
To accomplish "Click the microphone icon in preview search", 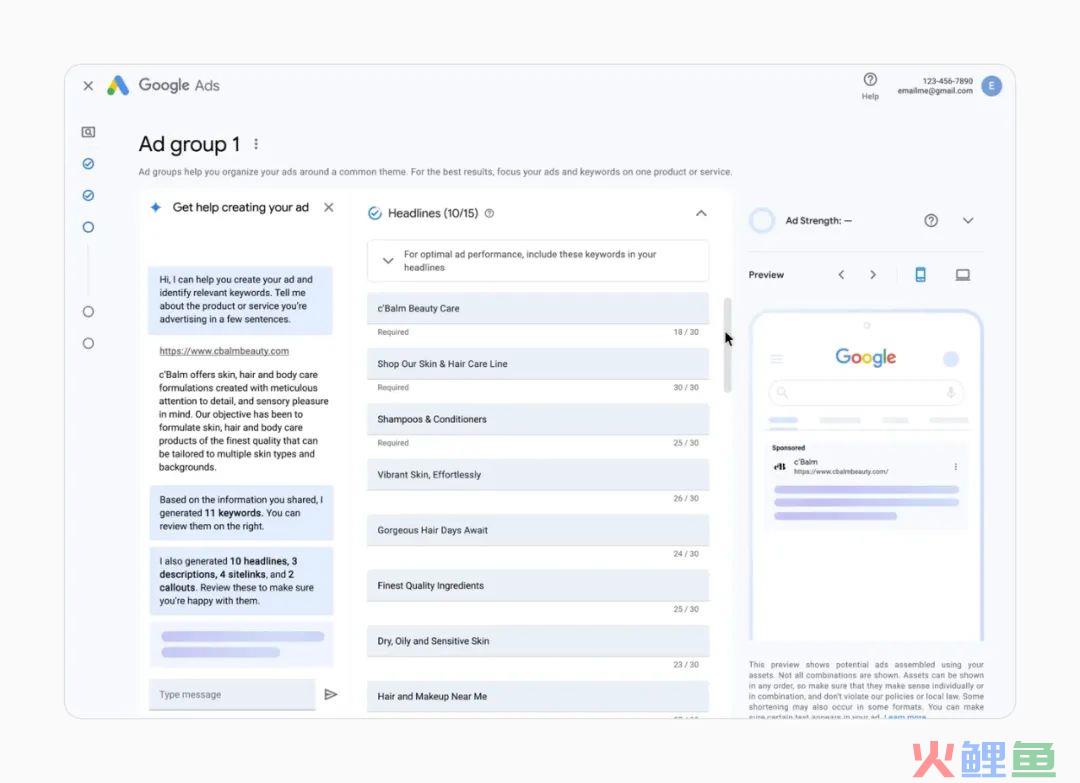I will pos(951,393).
